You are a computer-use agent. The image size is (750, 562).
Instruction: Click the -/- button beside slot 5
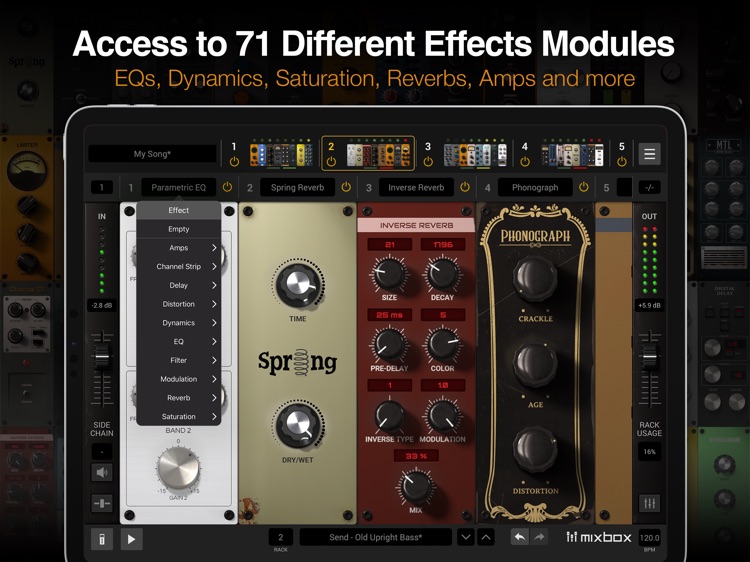649,187
